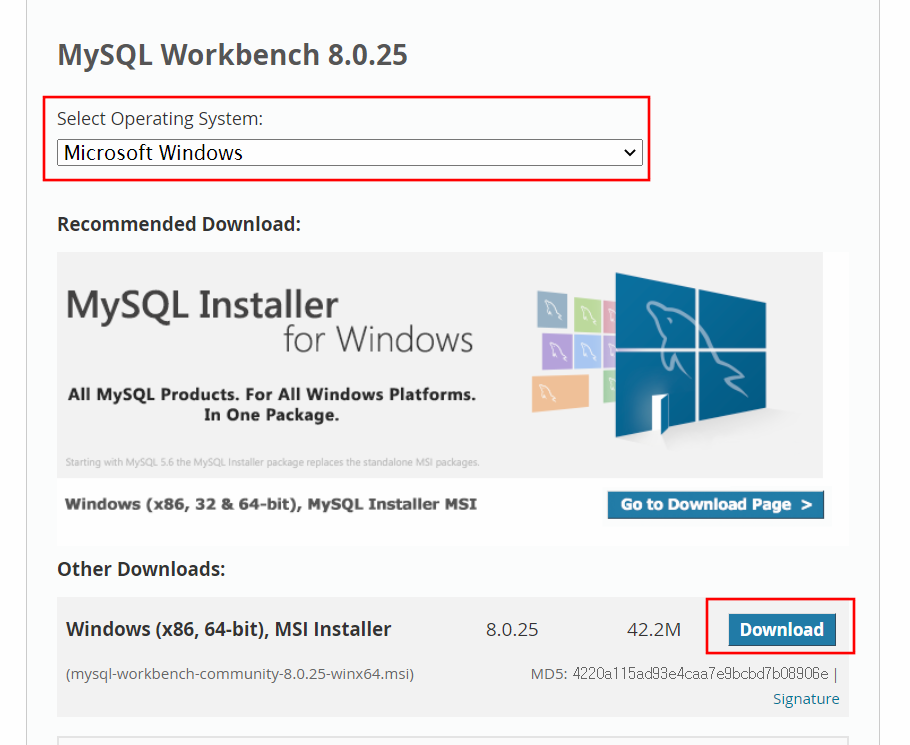
Task: Click the MySQL Workbench 8.0.25 heading
Action: tap(232, 55)
